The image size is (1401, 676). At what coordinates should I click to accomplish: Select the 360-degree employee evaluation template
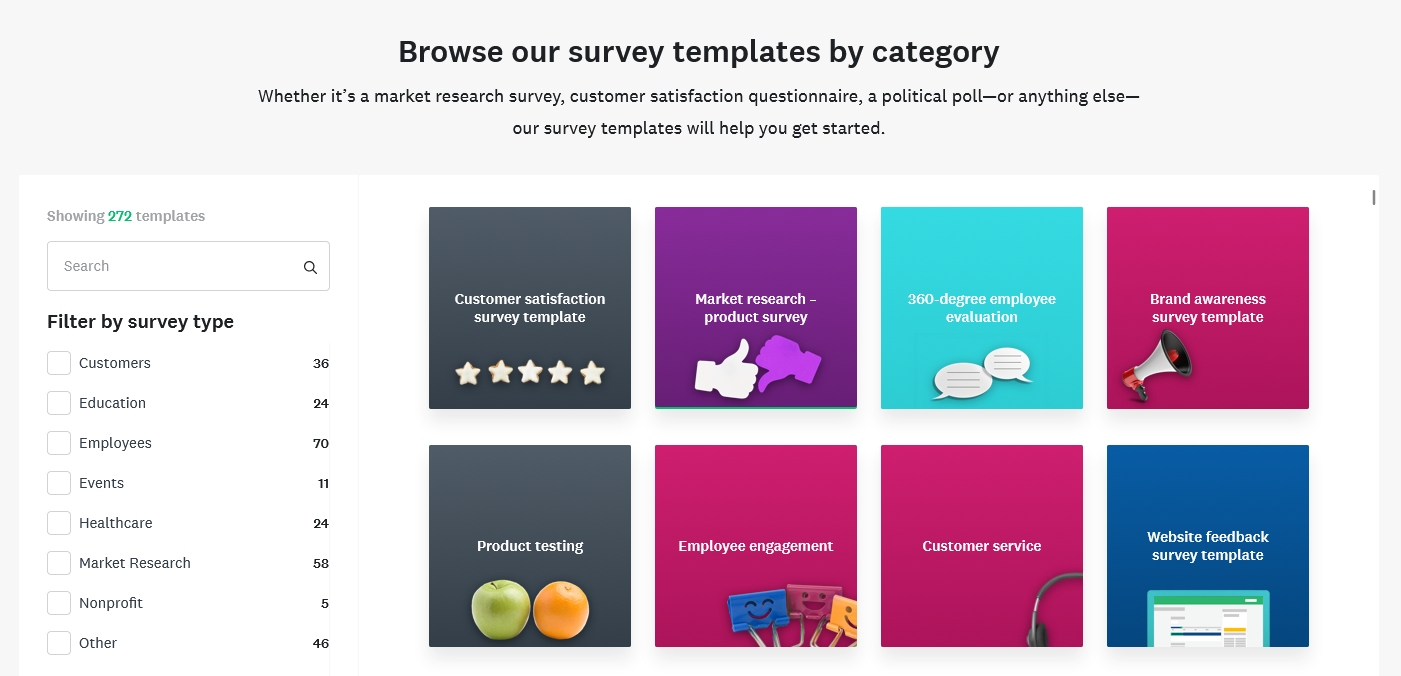pos(981,308)
